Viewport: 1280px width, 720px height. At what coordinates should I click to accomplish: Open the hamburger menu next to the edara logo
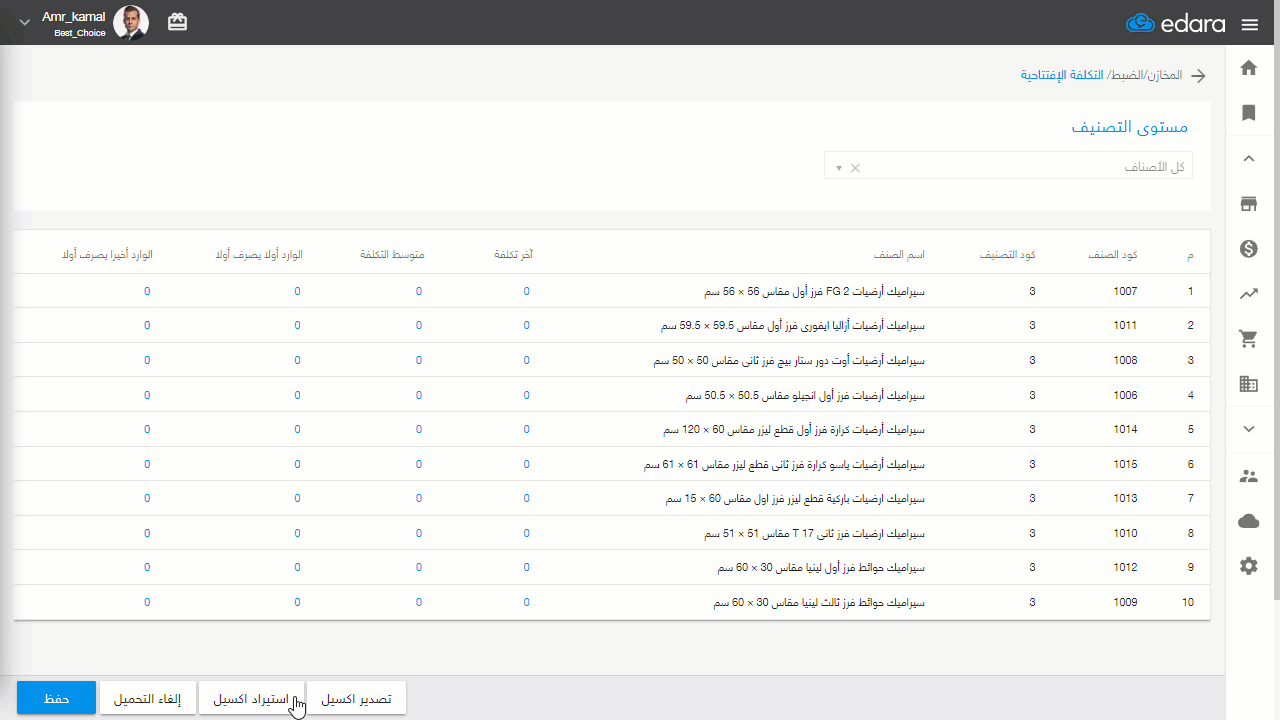pos(1249,24)
